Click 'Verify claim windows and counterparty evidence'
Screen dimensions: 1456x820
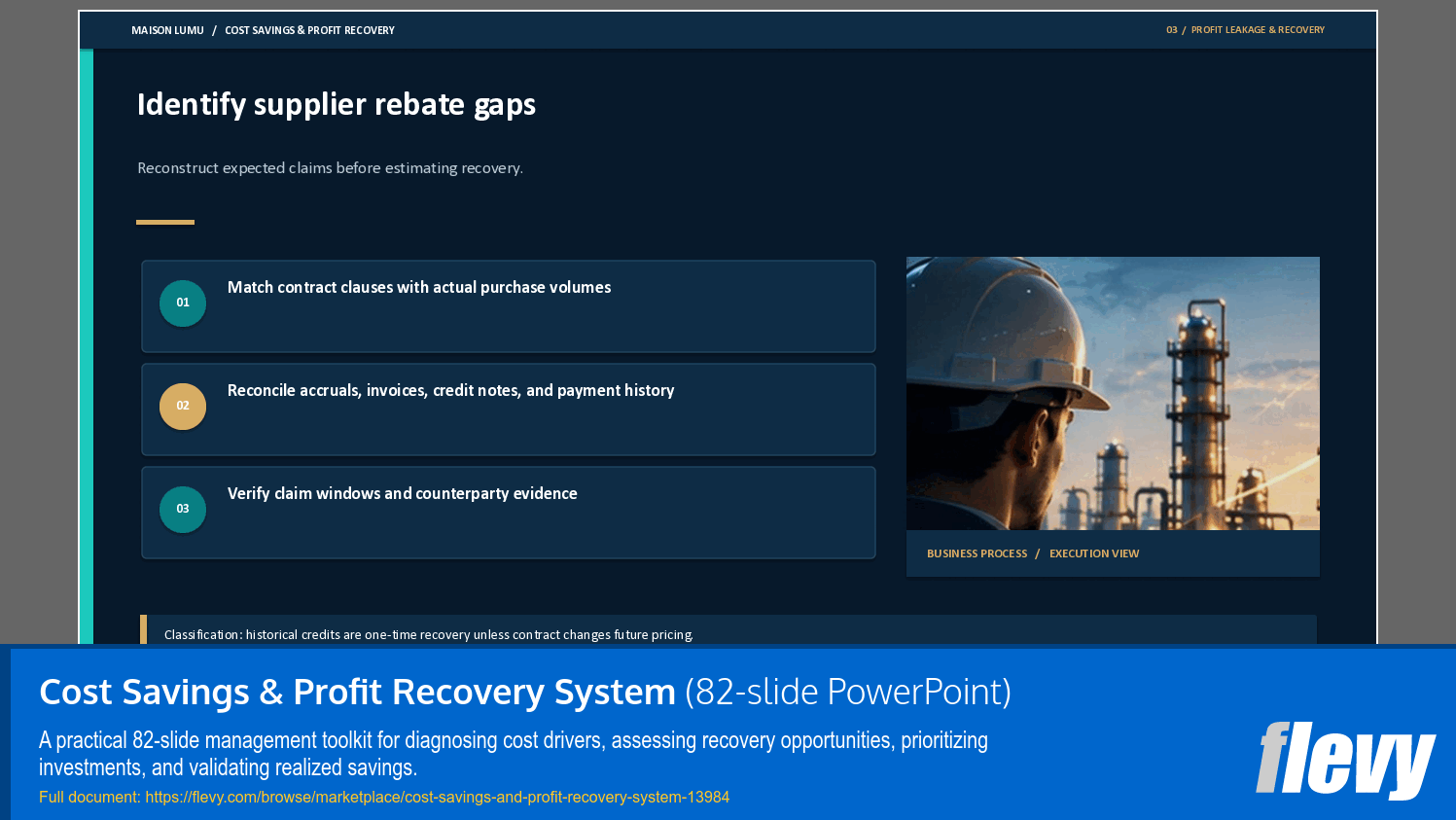click(x=403, y=494)
